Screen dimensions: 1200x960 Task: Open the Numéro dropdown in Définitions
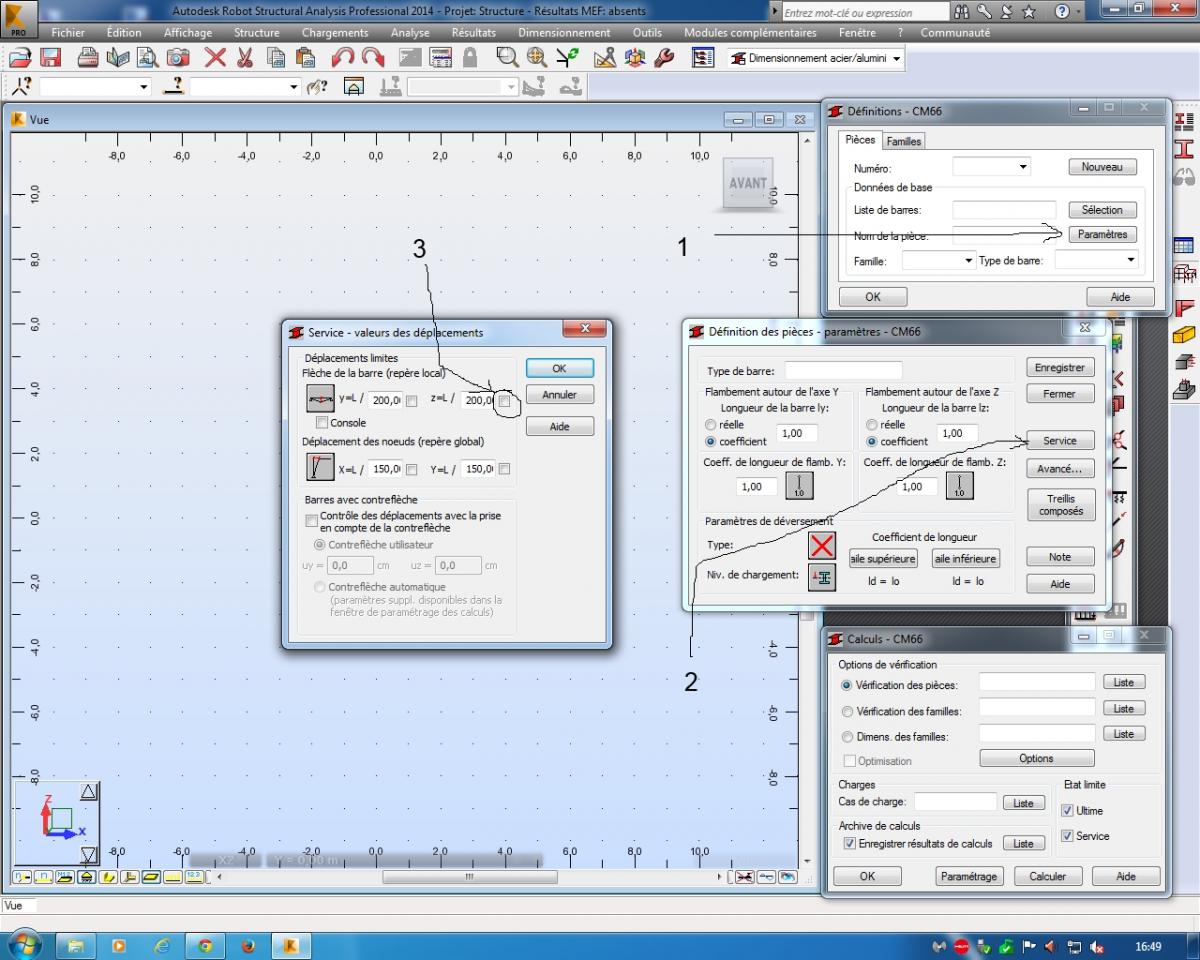1022,168
